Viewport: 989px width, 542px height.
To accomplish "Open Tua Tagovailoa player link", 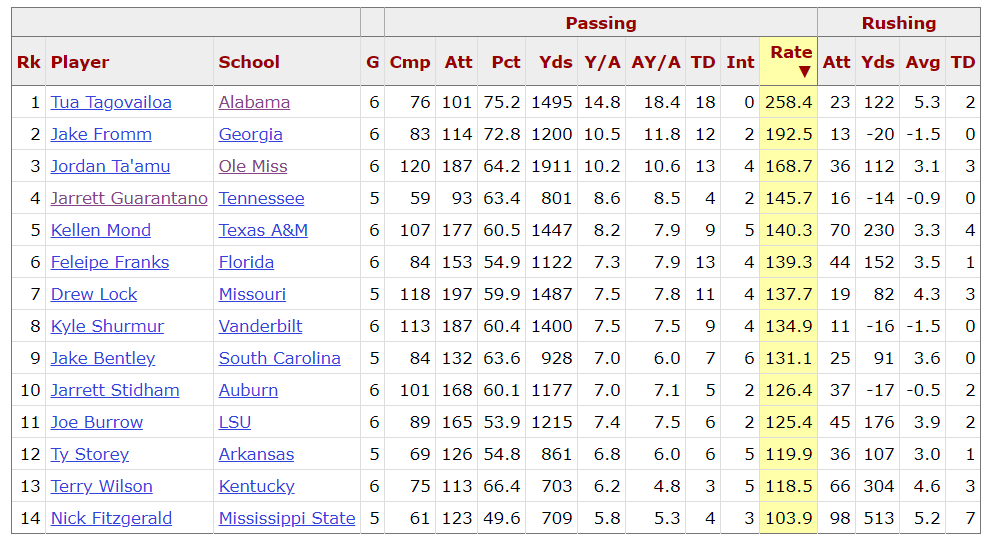I will (x=111, y=102).
